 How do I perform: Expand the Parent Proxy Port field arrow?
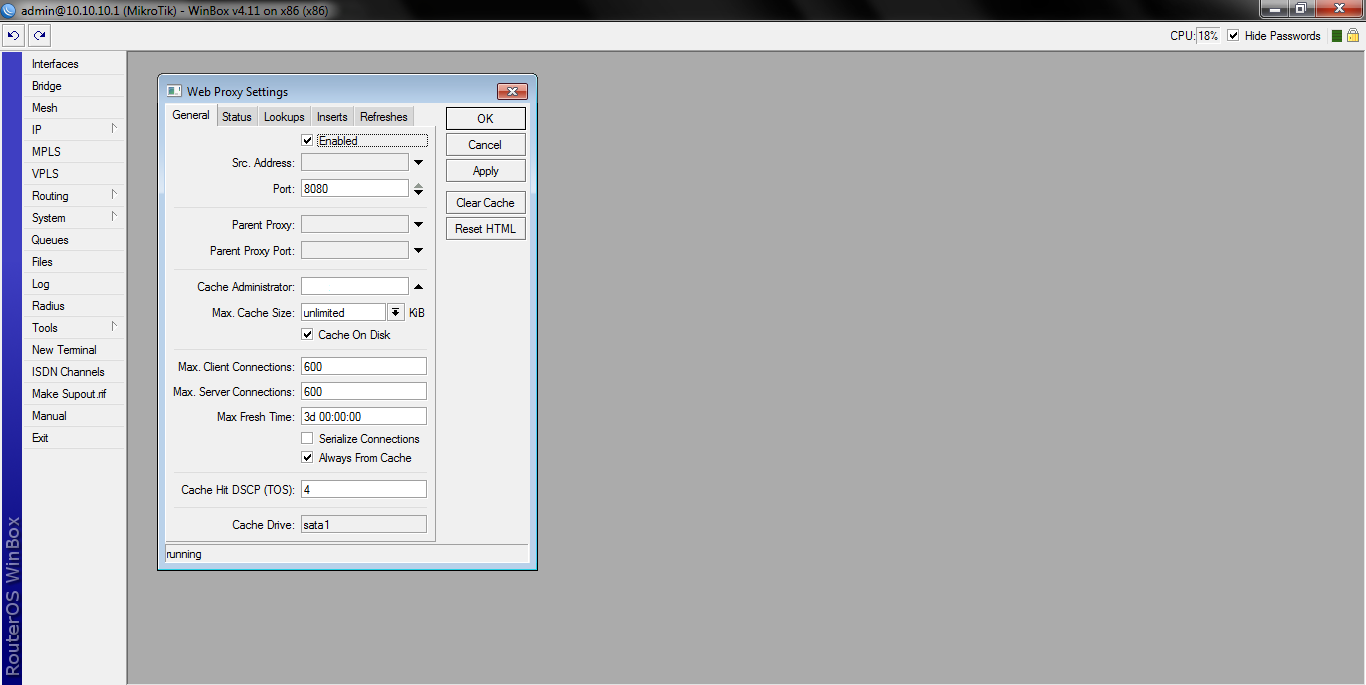pos(419,251)
